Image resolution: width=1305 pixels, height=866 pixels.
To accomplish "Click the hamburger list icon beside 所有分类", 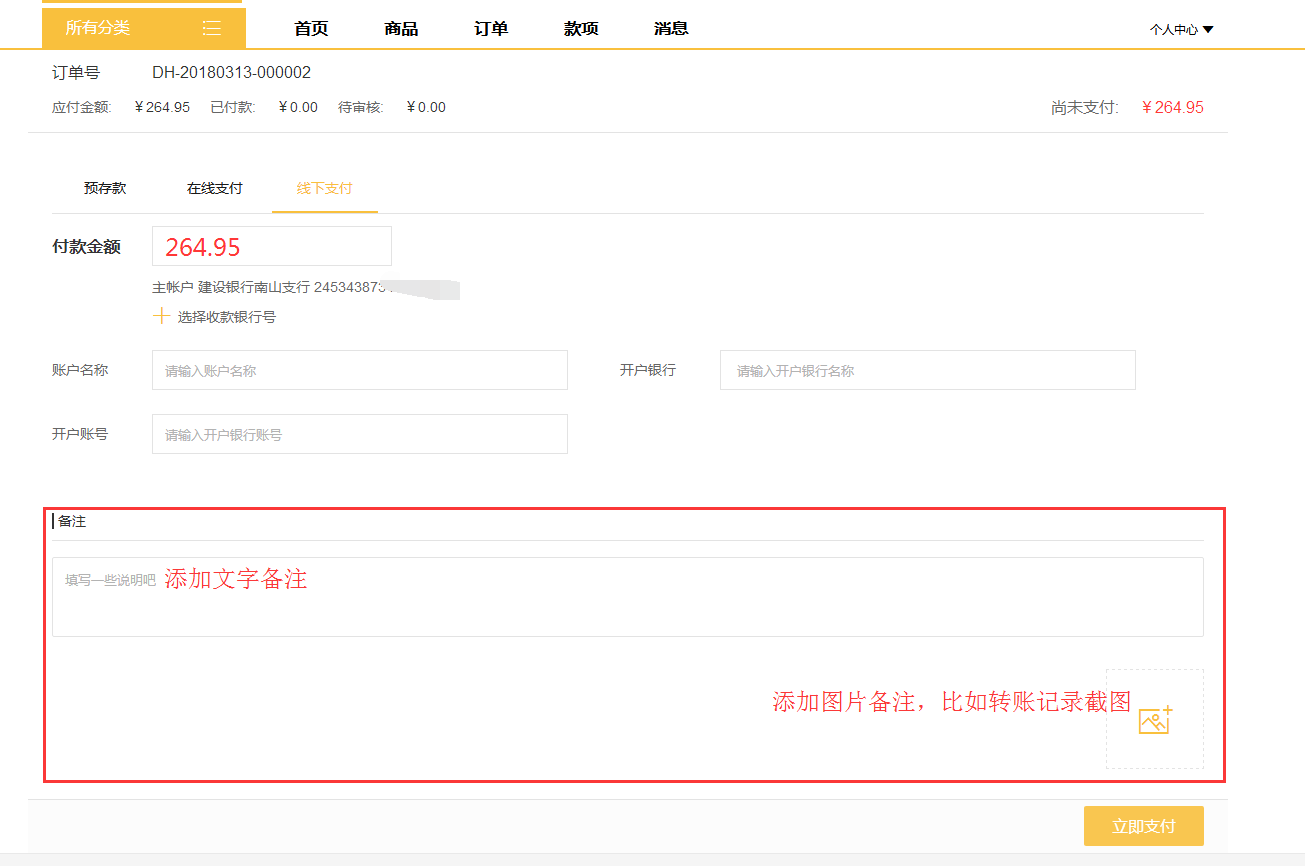I will coord(212,28).
